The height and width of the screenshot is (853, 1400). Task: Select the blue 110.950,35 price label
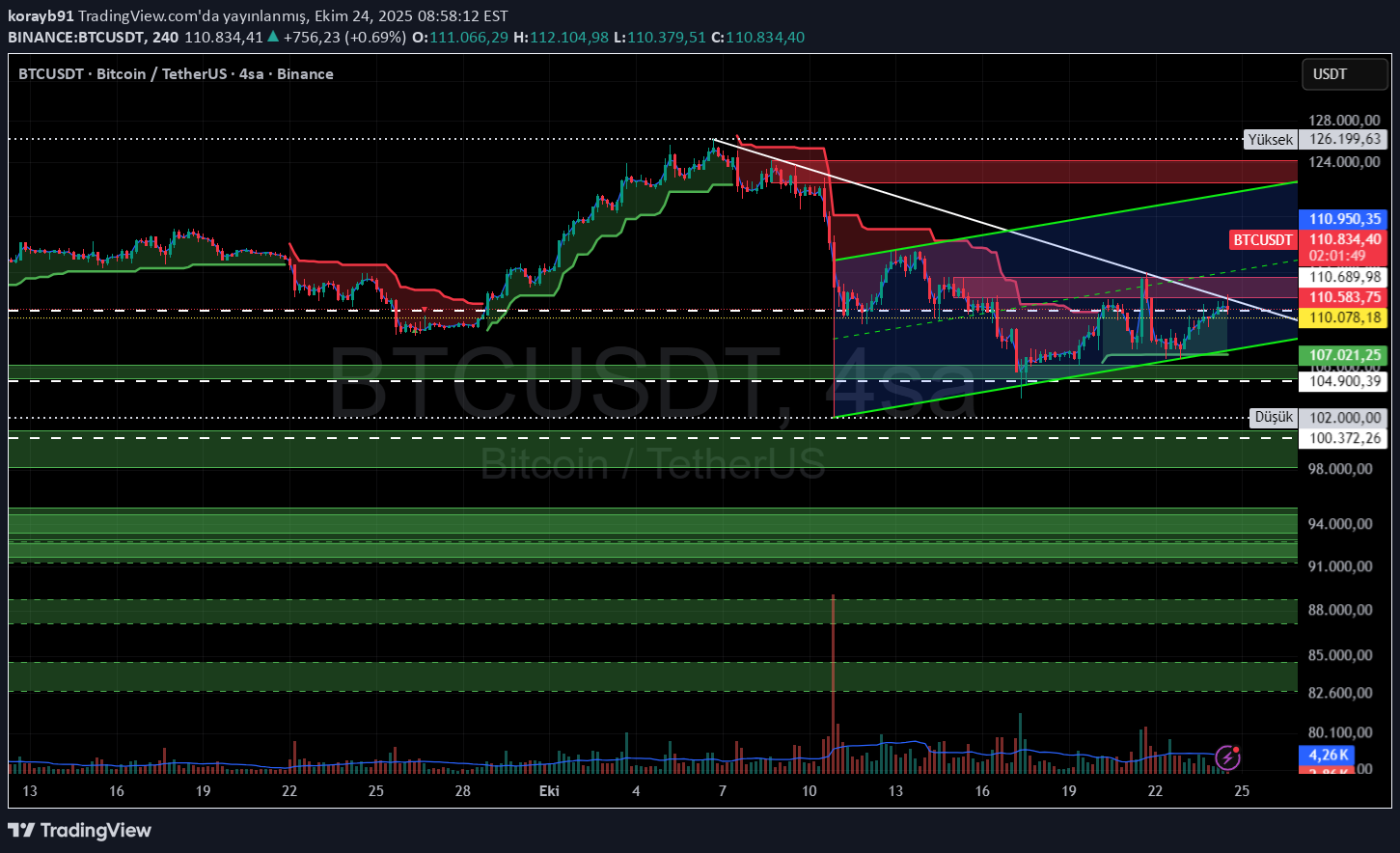point(1345,219)
